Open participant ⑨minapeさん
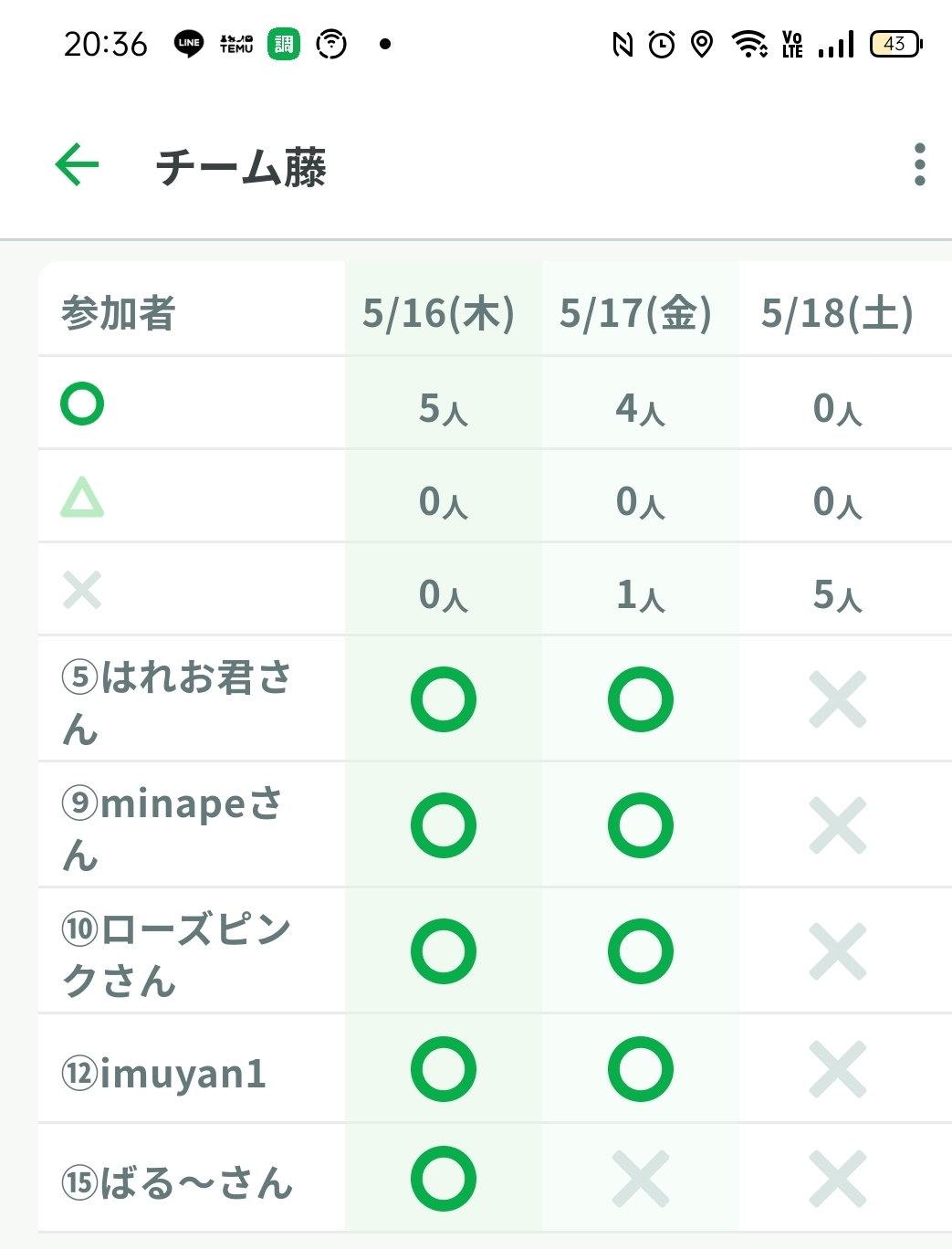Viewport: 952px width, 1249px height. (173, 827)
